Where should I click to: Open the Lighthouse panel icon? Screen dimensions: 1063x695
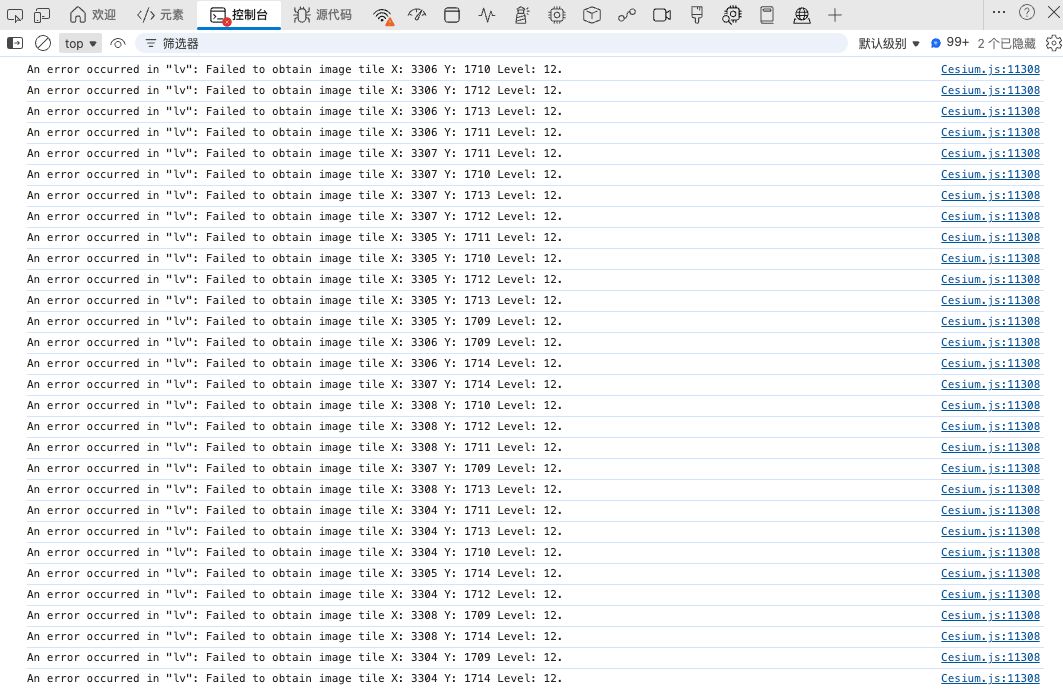coord(522,15)
